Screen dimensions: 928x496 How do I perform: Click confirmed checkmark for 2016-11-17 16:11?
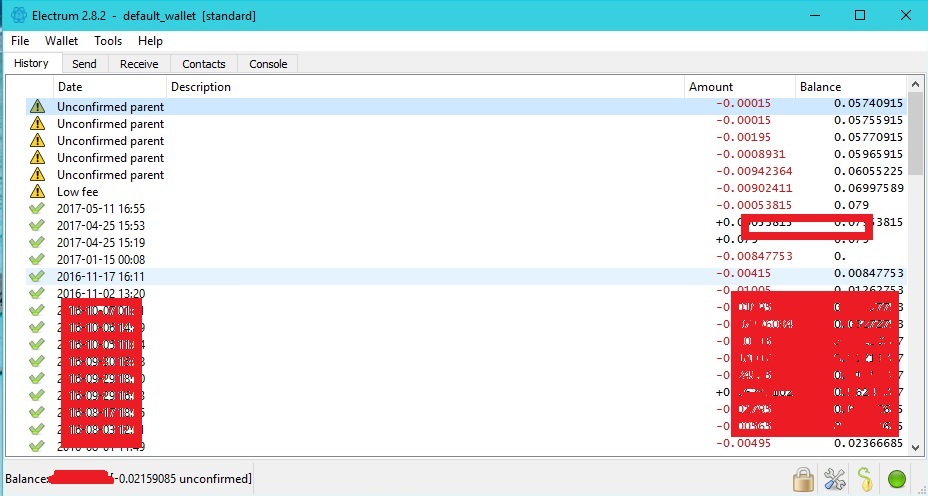click(x=37, y=276)
